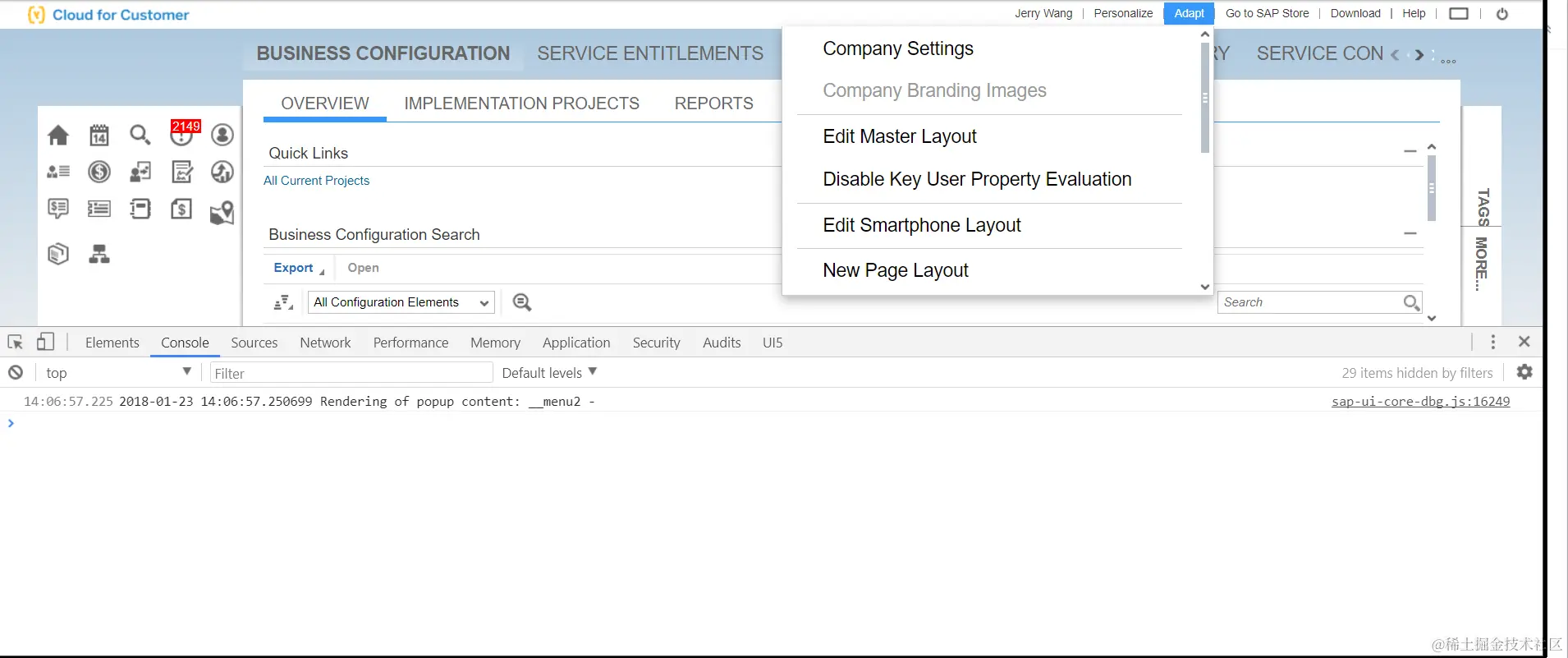Screen dimensions: 1568x658
Task: Click Go to SAP Store link
Action: tap(1268, 13)
